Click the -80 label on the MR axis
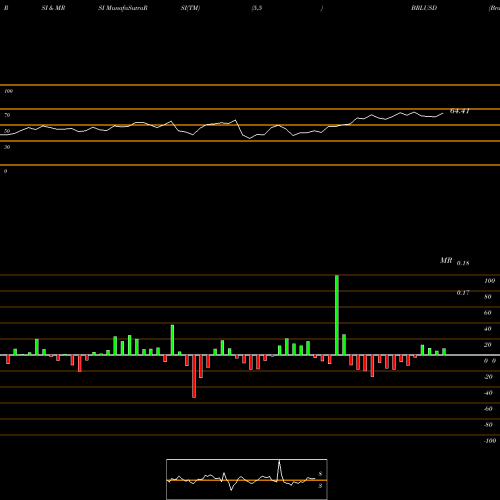This screenshot has width=500, height=500. 488,425
